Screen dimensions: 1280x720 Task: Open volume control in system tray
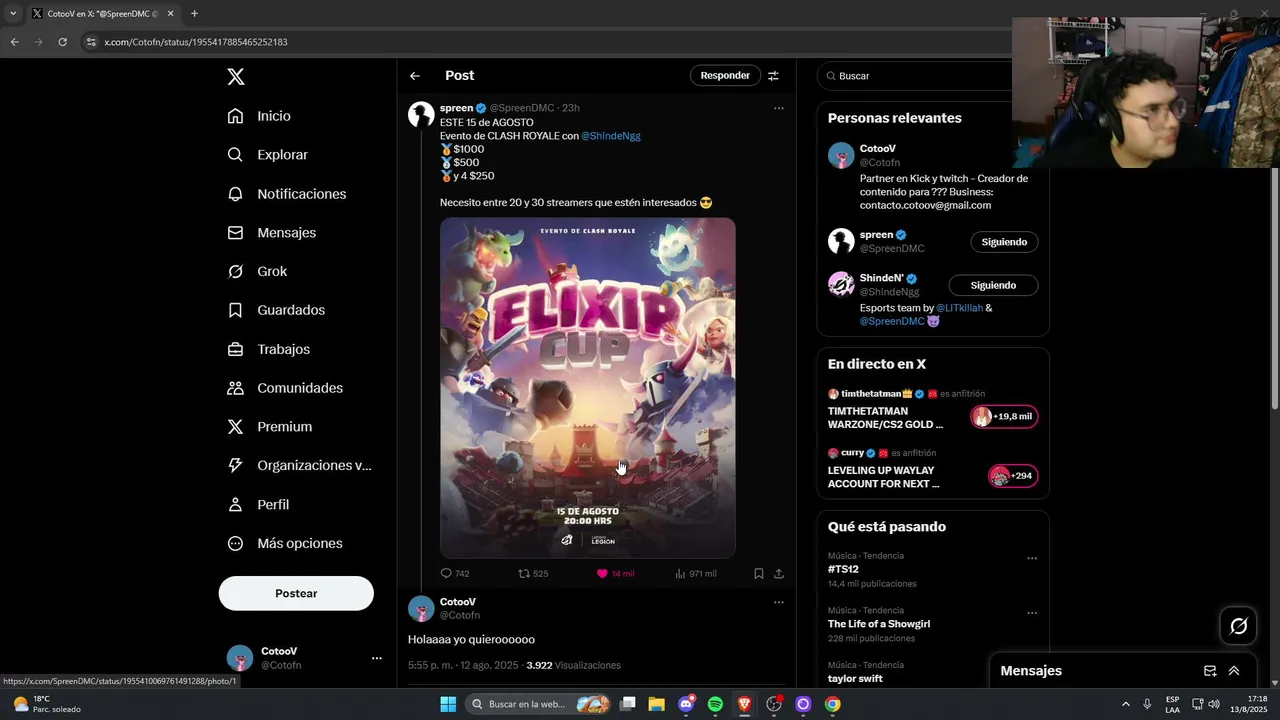click(x=1214, y=704)
